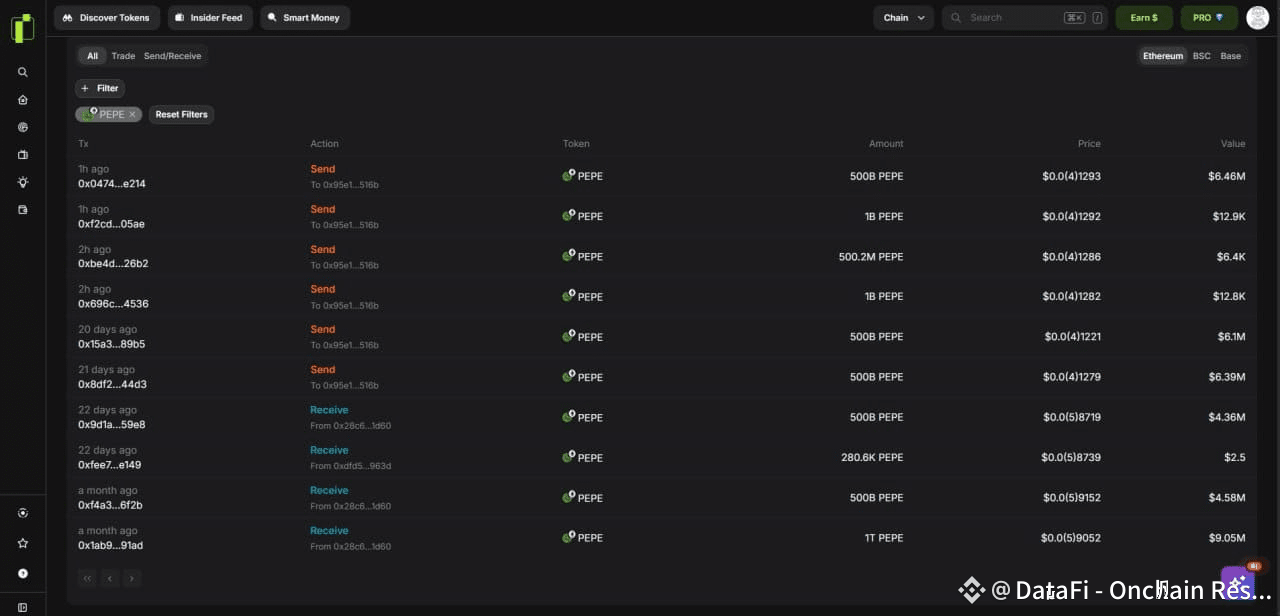Open the sidebar globe icon
The width and height of the screenshot is (1280, 616).
tap(23, 128)
